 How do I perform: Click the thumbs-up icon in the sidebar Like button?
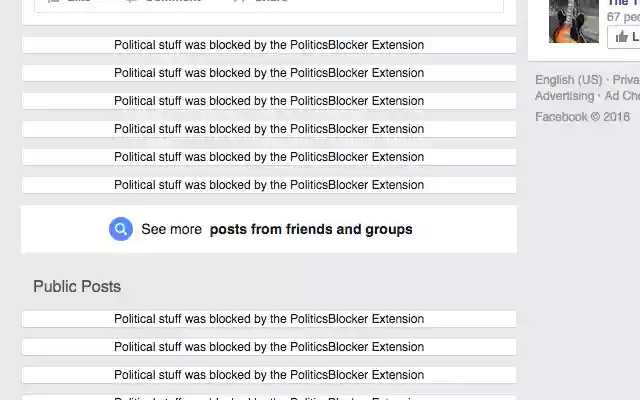coord(622,37)
